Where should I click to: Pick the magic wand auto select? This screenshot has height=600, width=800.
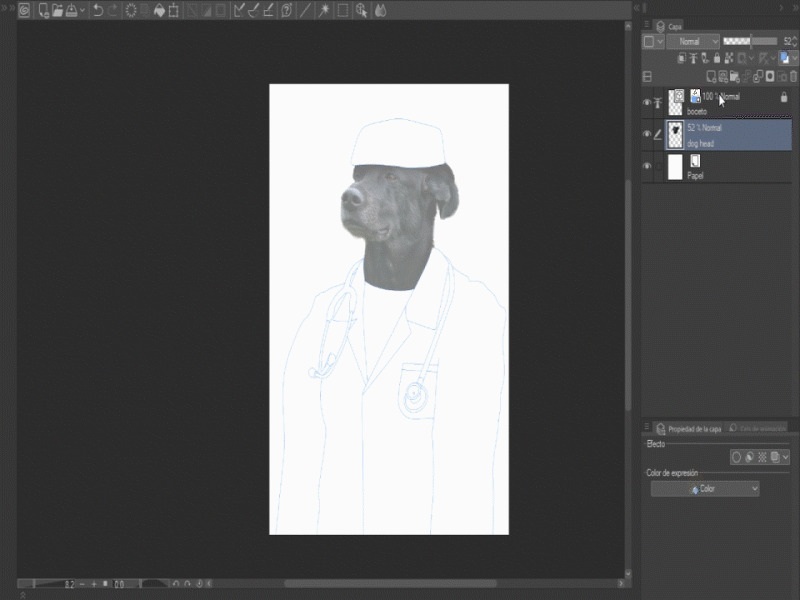click(x=323, y=11)
